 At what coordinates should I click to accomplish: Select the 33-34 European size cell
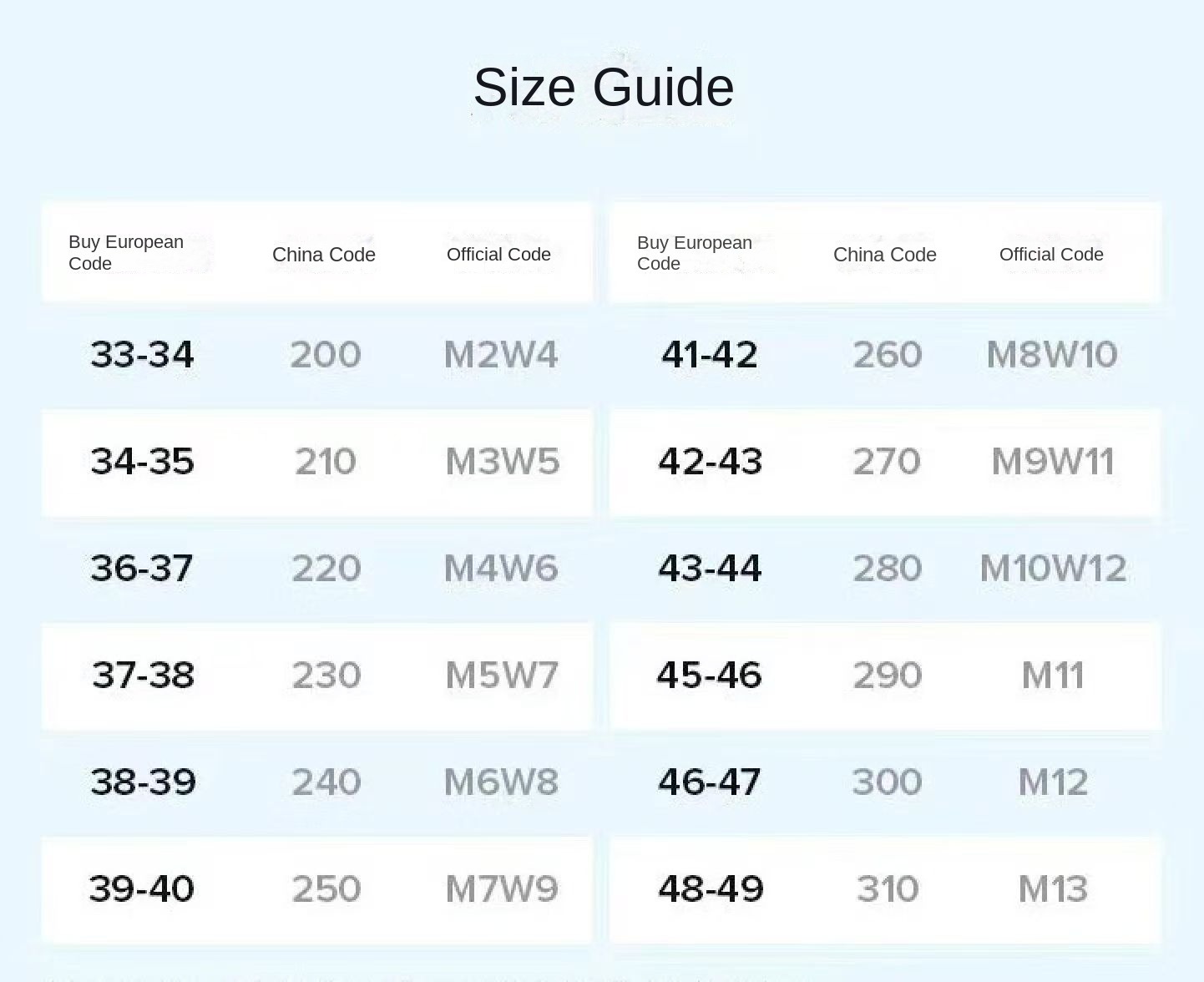pyautogui.click(x=142, y=355)
